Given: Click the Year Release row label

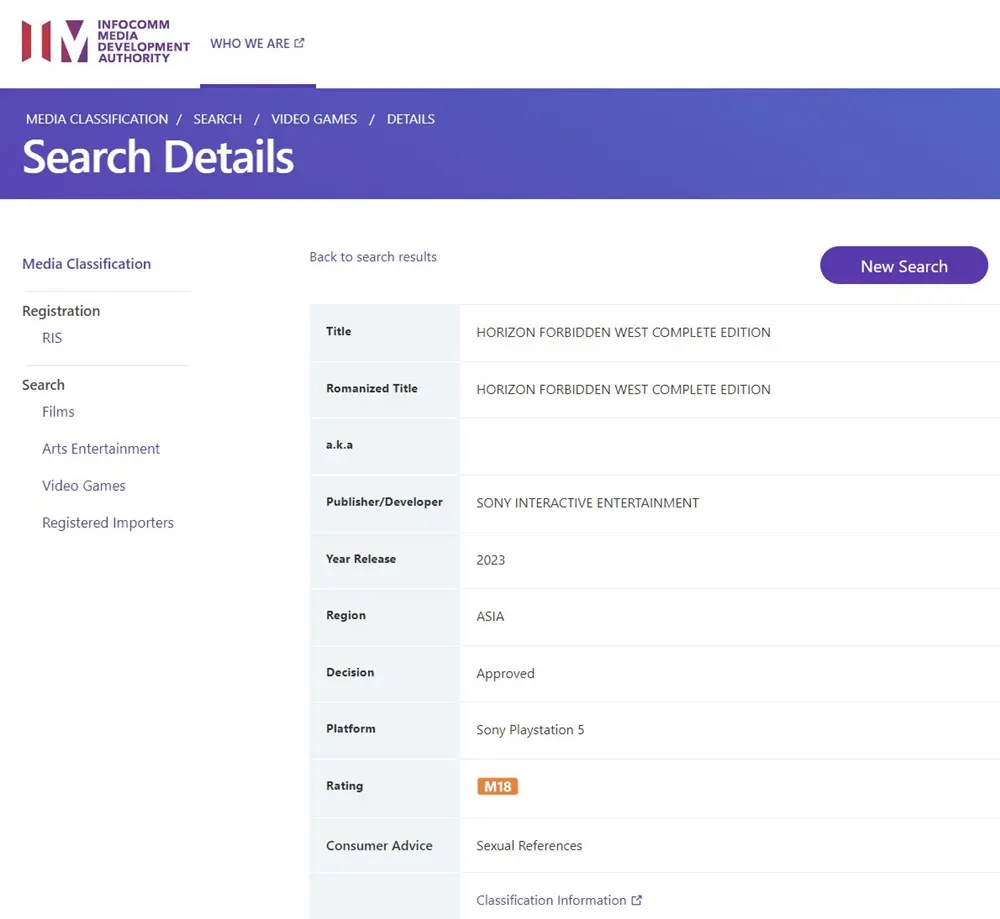Looking at the screenshot, I should tap(361, 559).
